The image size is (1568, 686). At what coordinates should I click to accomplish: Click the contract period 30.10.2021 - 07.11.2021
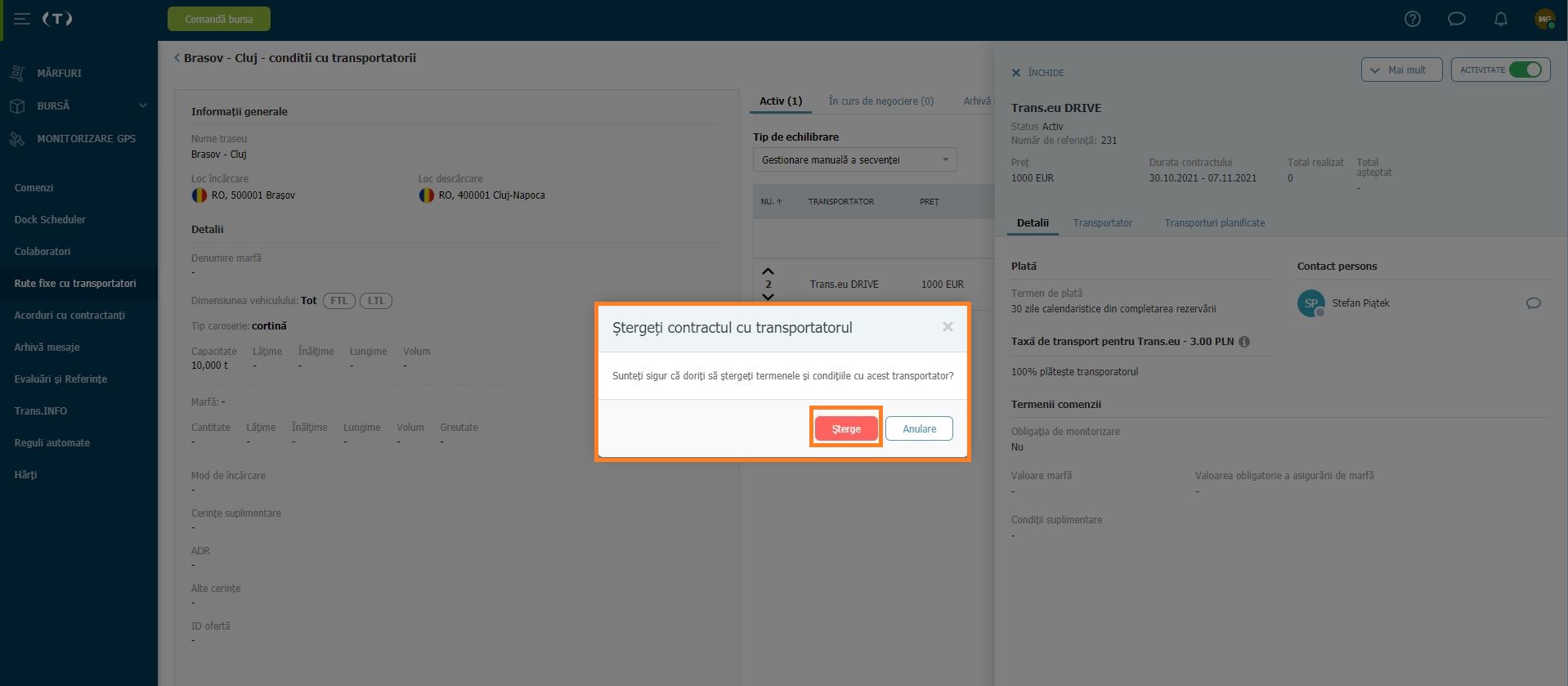pos(1203,177)
